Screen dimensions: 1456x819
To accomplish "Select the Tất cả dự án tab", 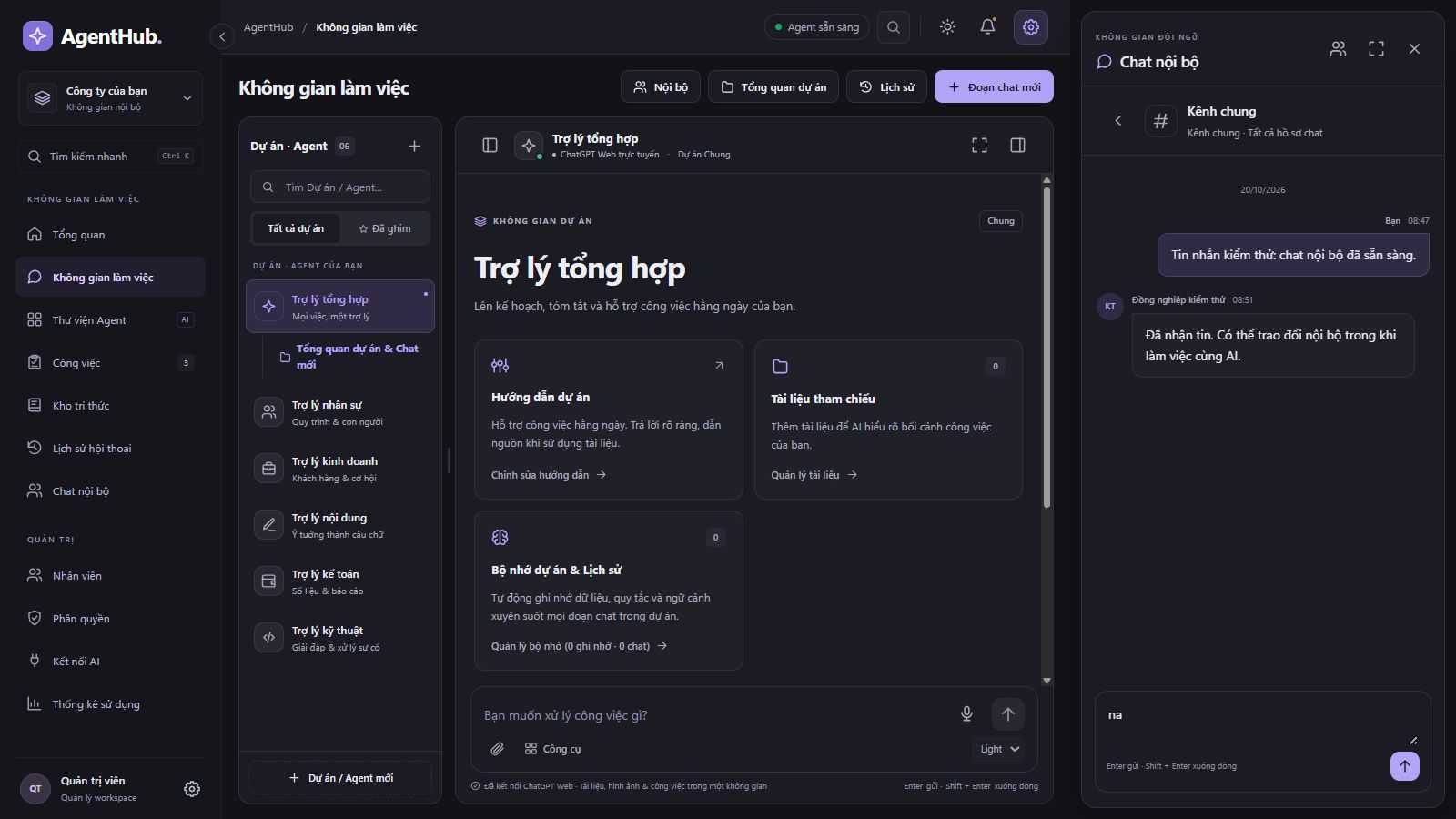I will point(296,228).
